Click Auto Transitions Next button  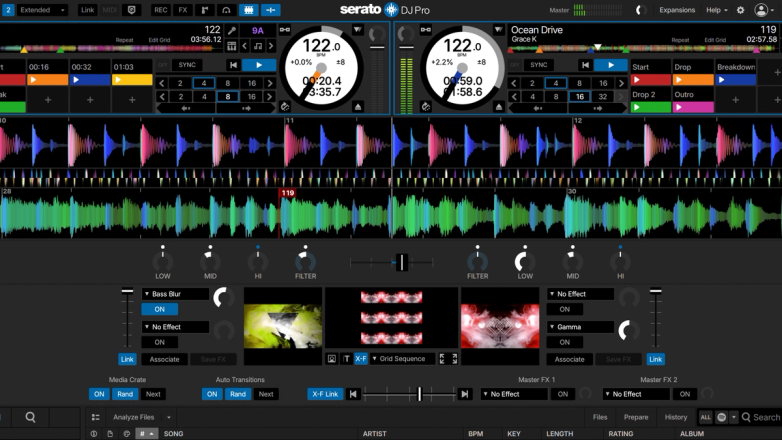click(x=266, y=394)
